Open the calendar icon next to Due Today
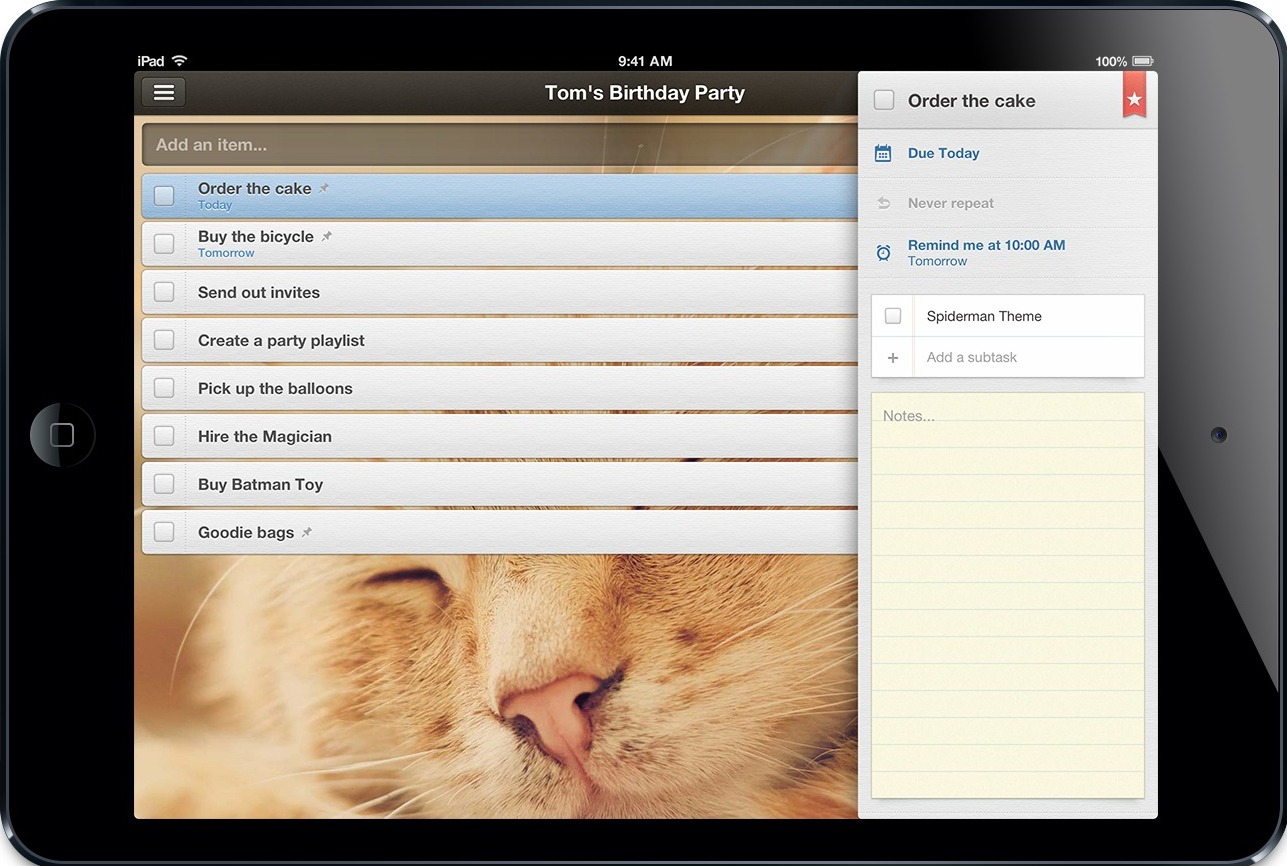 [x=882, y=152]
